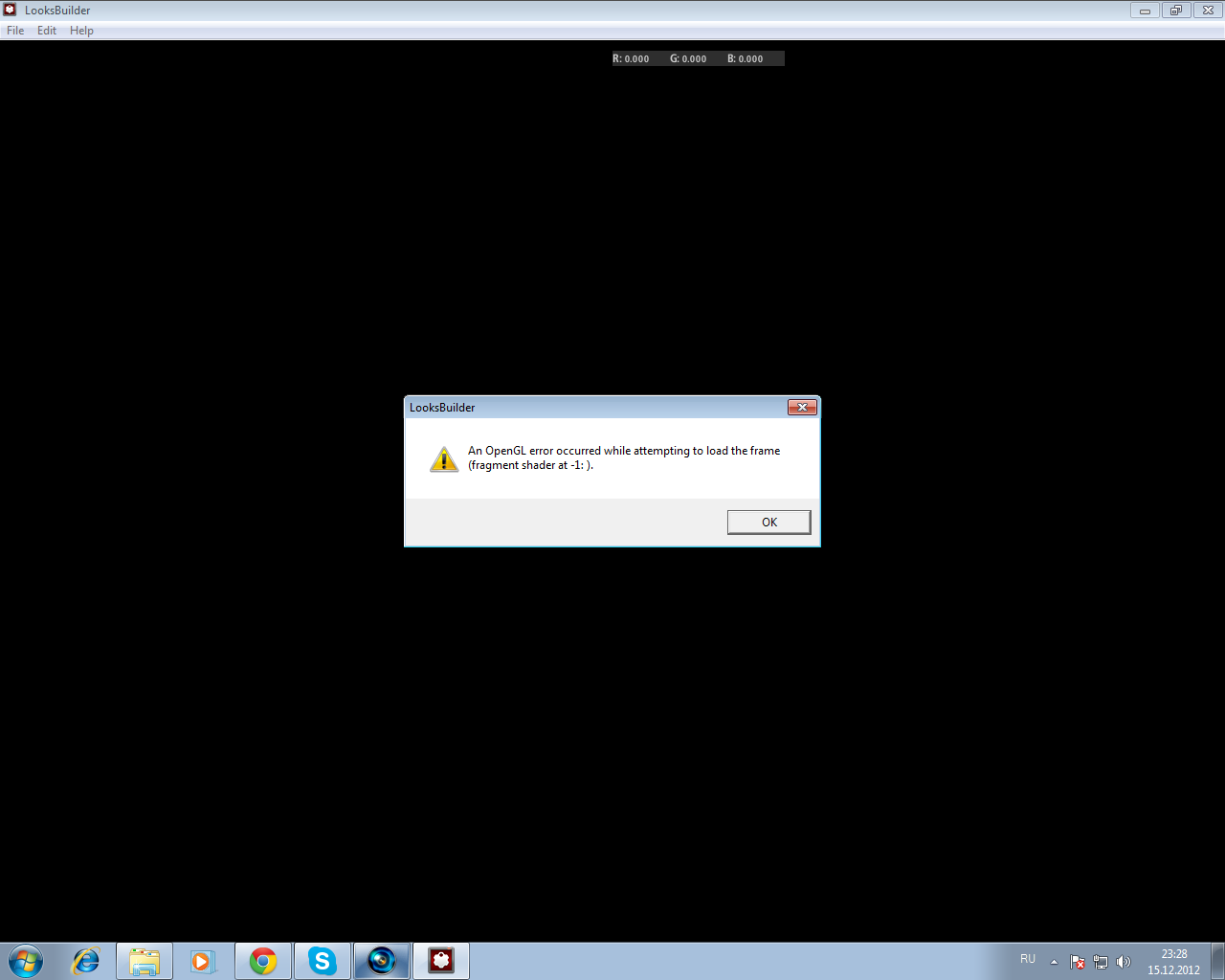Minimize the LooksBuilder main window
This screenshot has width=1225, height=980.
click(x=1145, y=11)
